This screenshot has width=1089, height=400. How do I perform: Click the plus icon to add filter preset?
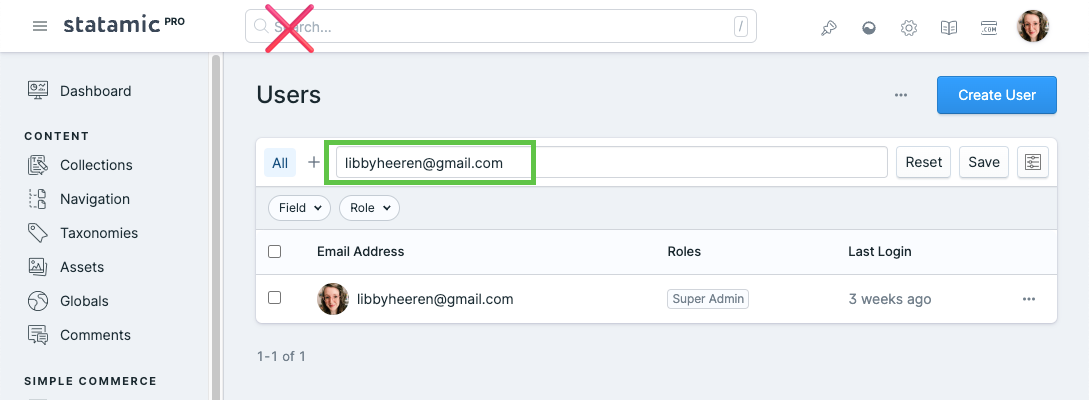click(x=314, y=162)
